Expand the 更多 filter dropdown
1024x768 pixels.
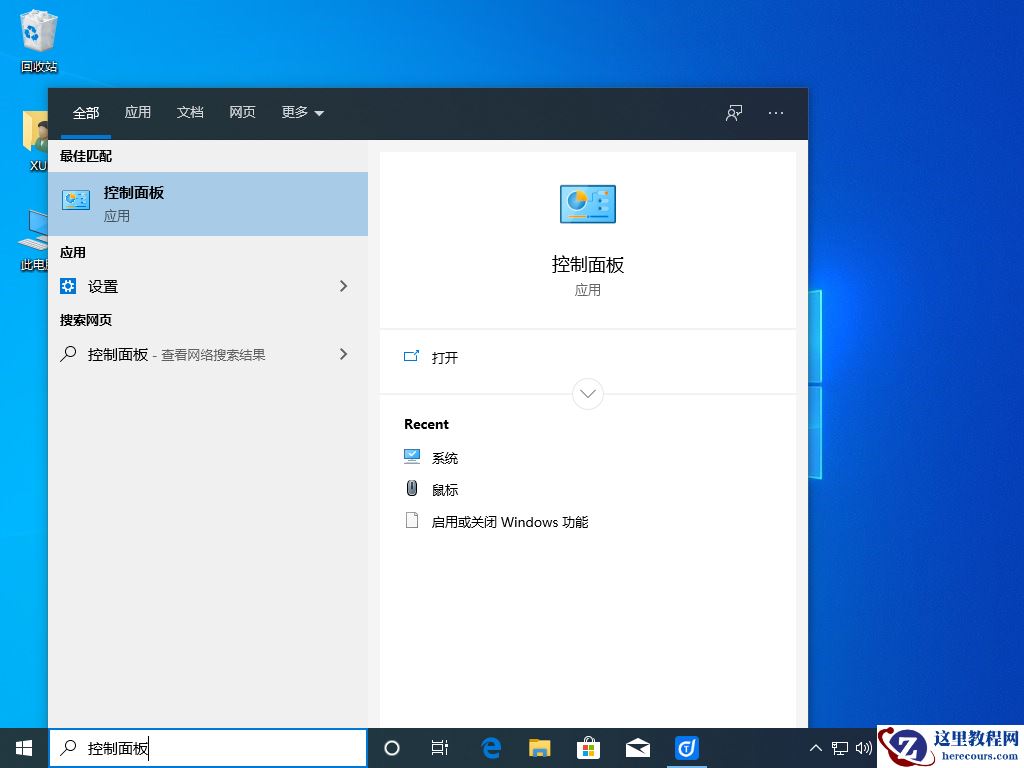[x=301, y=113]
